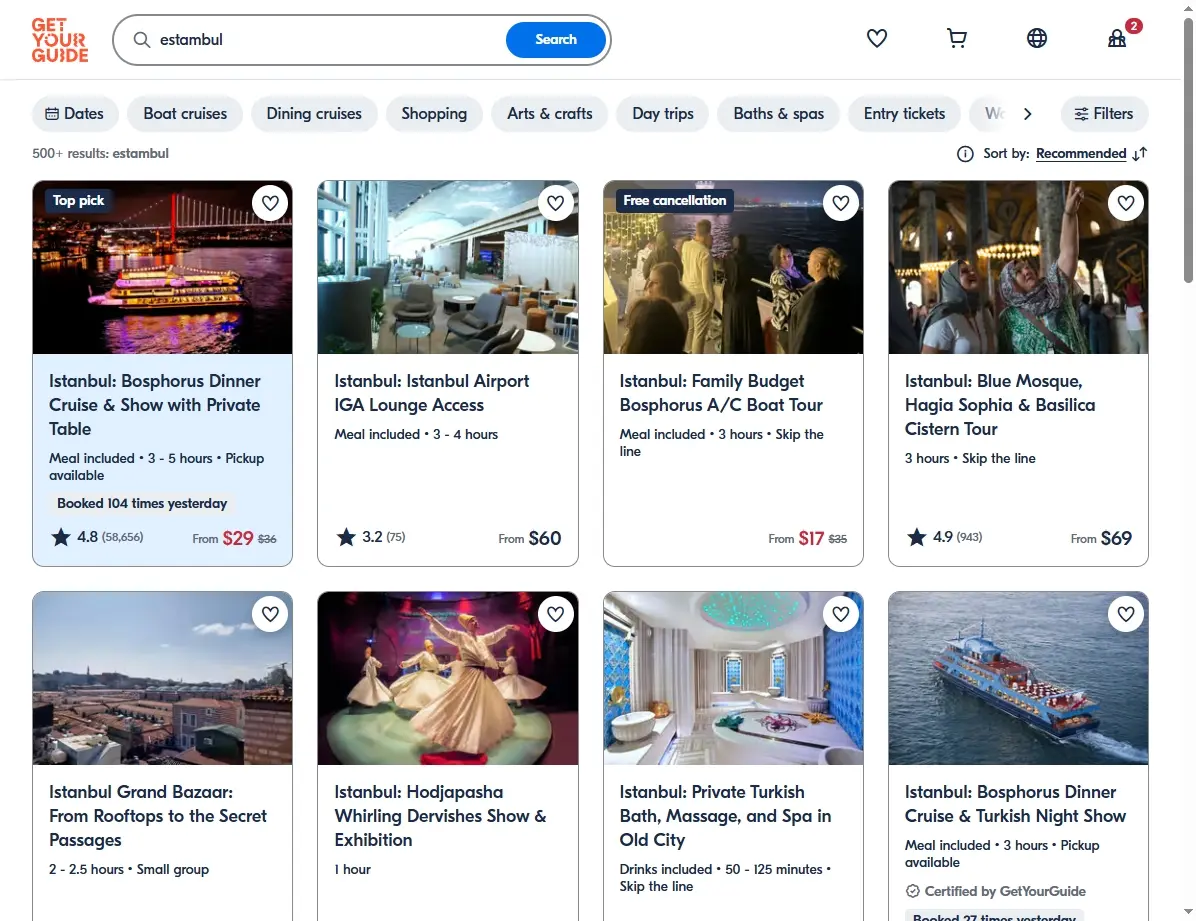Viewport: 1196px width, 921px height.
Task: Save Bosphorus Dinner Cruise & Show to wishlist
Action: [270, 203]
